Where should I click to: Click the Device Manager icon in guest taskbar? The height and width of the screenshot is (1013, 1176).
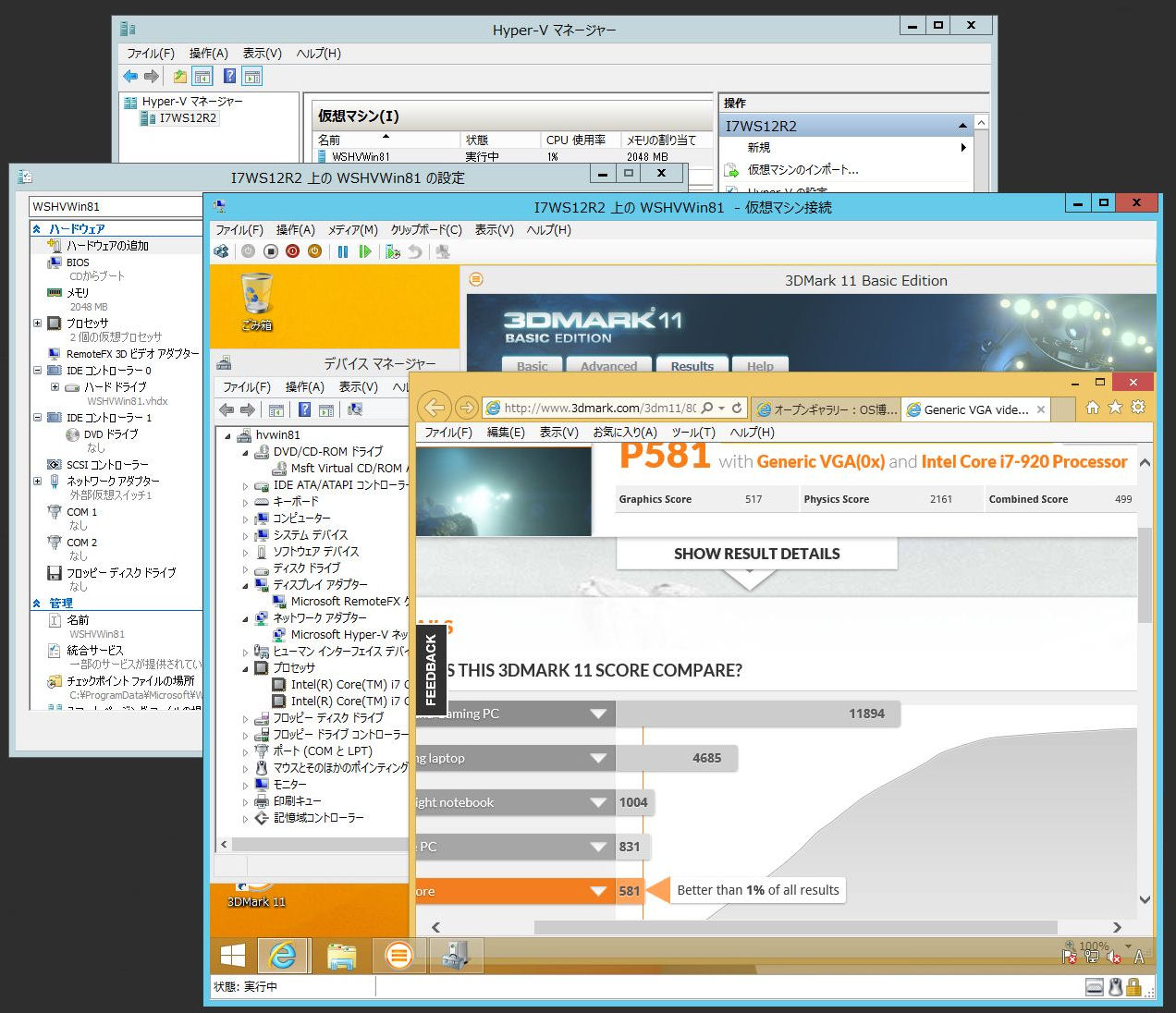coord(456,955)
